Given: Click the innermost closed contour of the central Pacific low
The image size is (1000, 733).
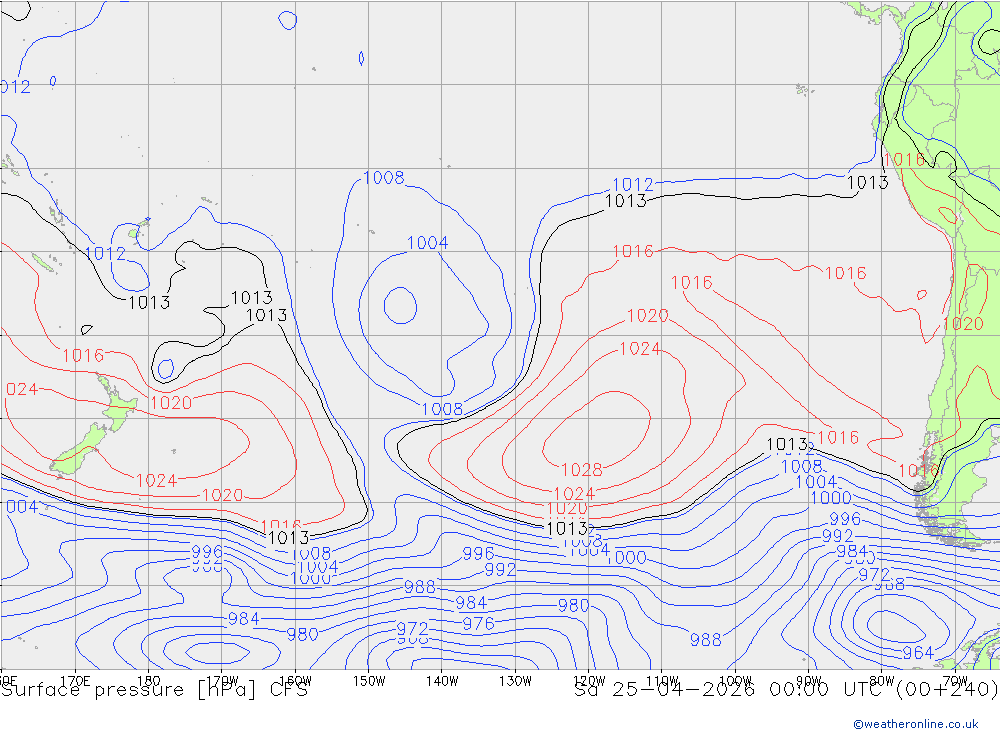Looking at the screenshot, I should tap(401, 305).
